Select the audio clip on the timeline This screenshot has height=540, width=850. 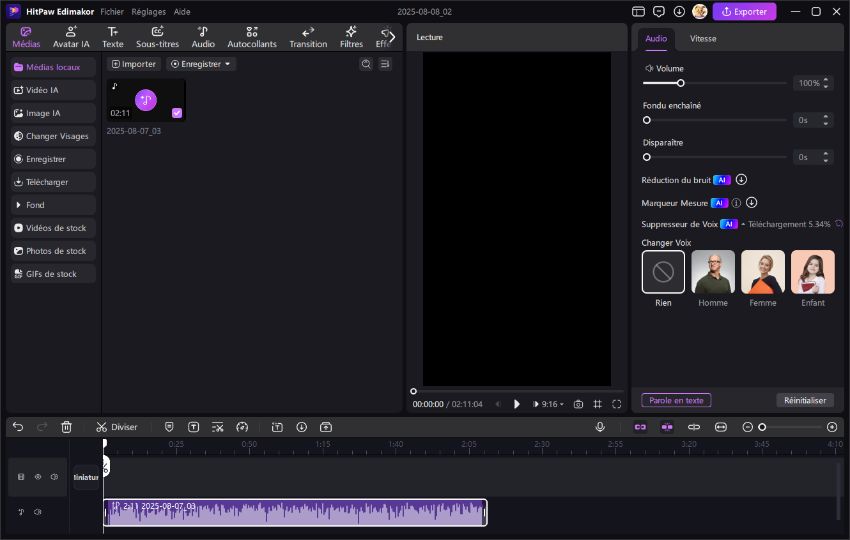coord(295,512)
